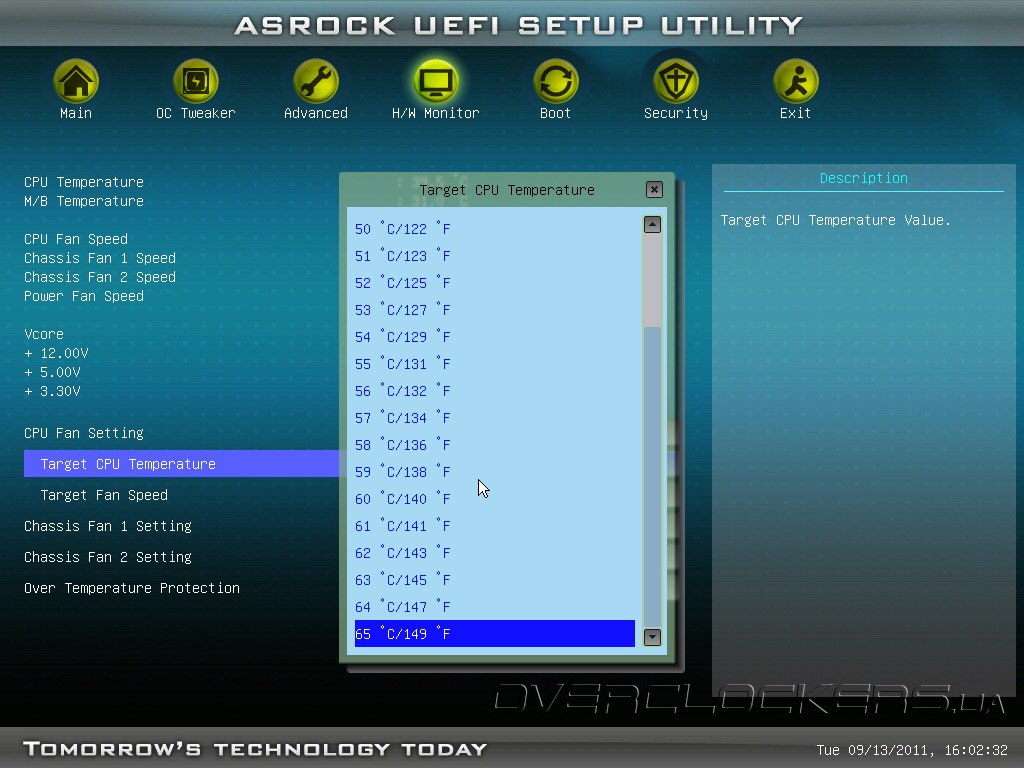Viewport: 1024px width, 768px height.
Task: Click the popup scrollbar up arrow
Action: tap(652, 225)
